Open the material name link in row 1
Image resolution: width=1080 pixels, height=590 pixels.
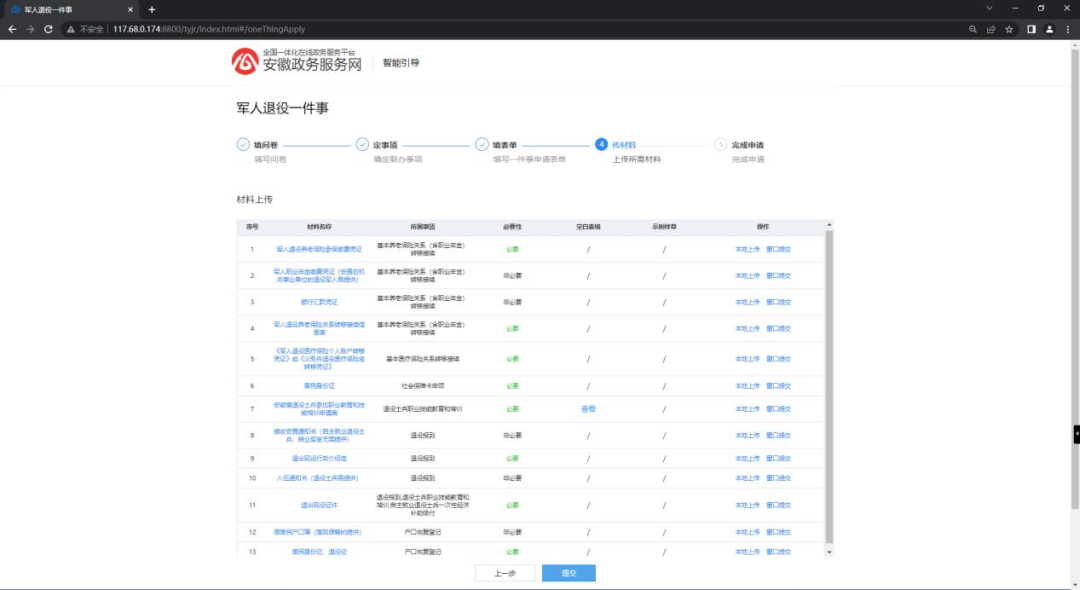[x=319, y=249]
